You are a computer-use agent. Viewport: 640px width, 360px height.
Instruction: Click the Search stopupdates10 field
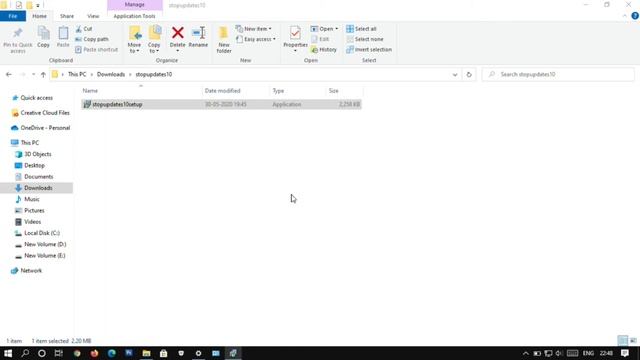[x=558, y=74]
